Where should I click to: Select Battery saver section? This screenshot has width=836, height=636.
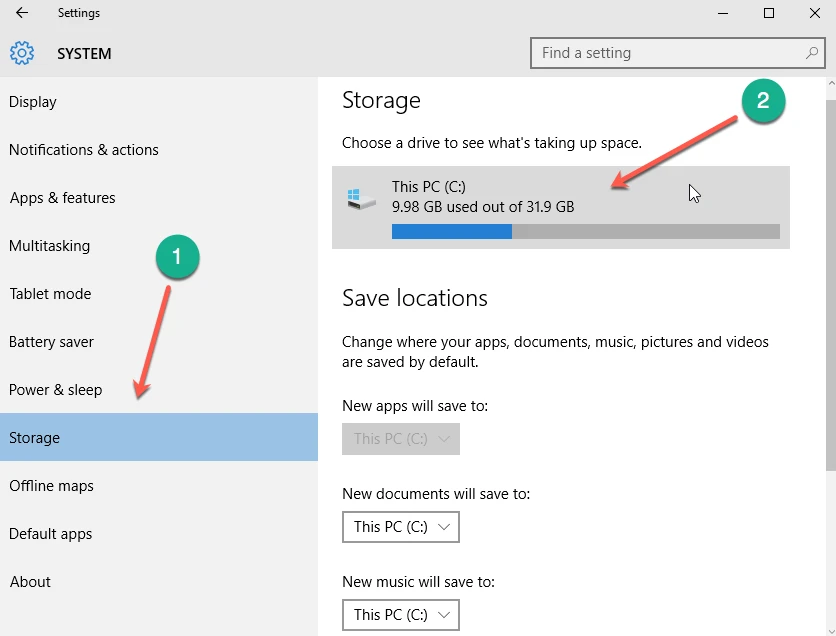51,342
